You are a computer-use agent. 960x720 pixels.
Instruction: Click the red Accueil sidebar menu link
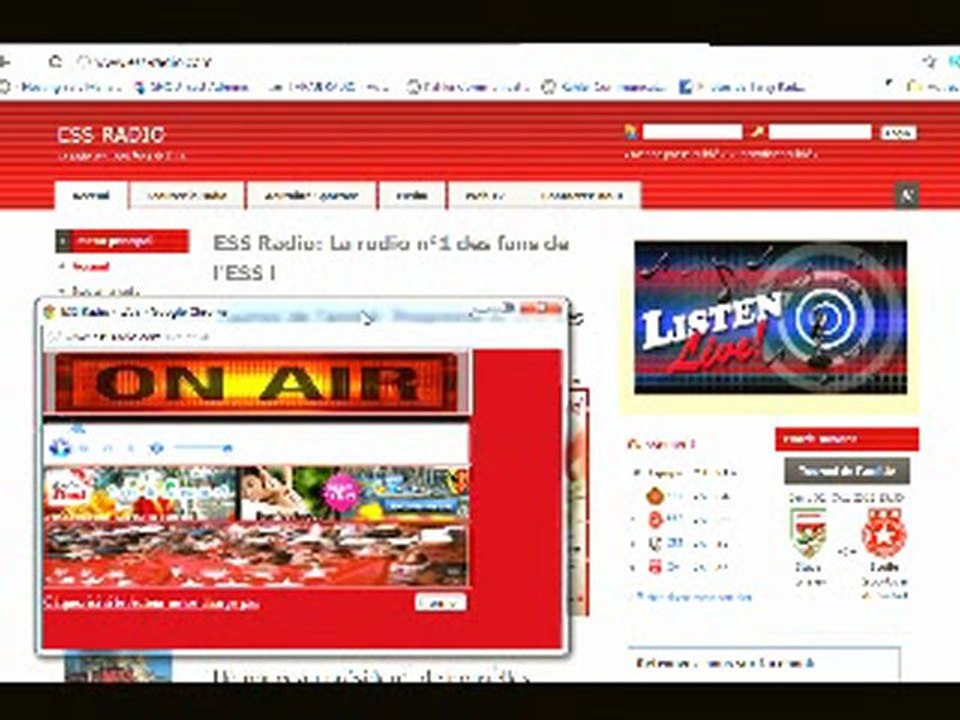tap(91, 267)
